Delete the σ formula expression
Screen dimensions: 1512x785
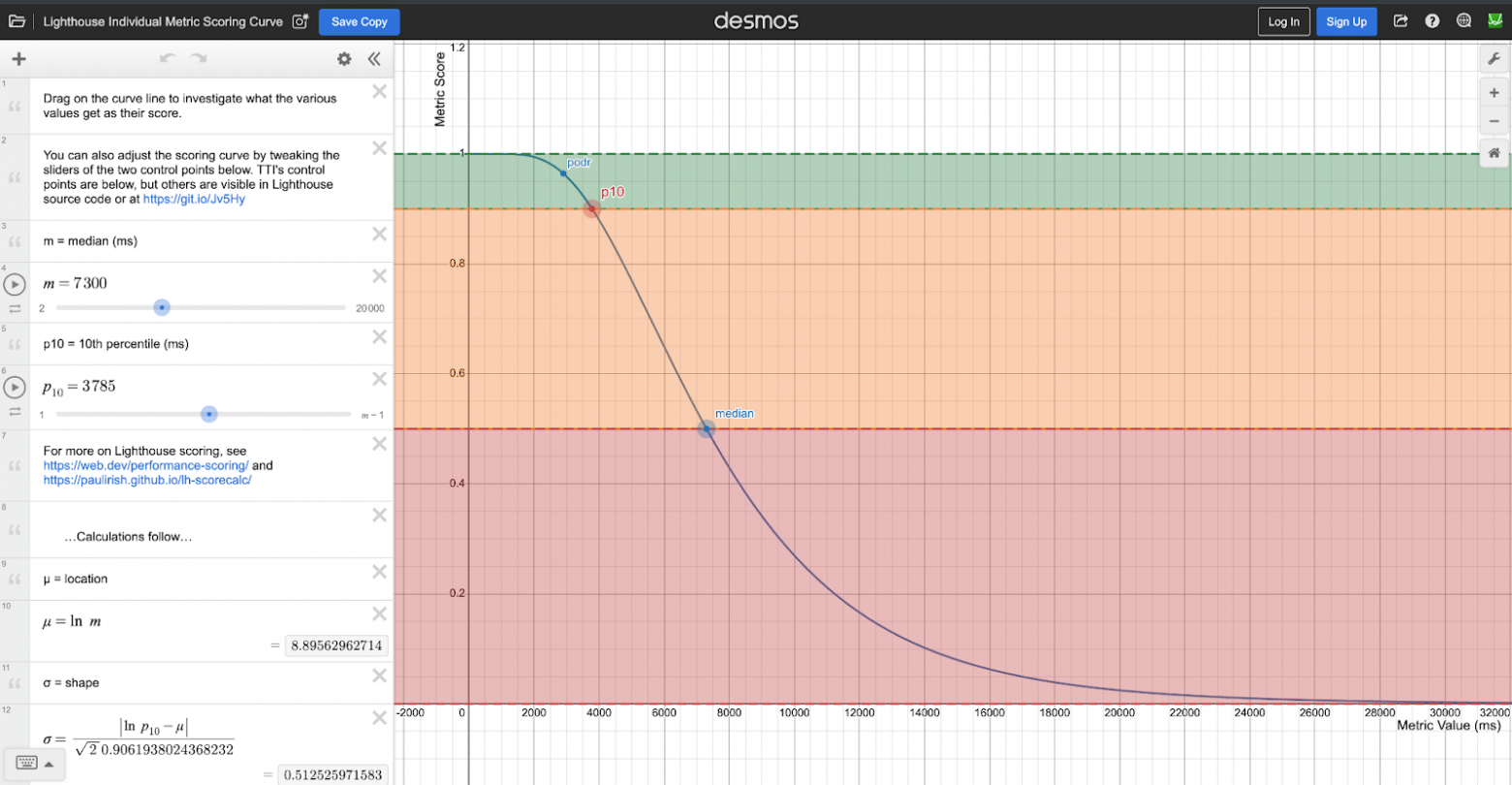pyautogui.click(x=380, y=718)
